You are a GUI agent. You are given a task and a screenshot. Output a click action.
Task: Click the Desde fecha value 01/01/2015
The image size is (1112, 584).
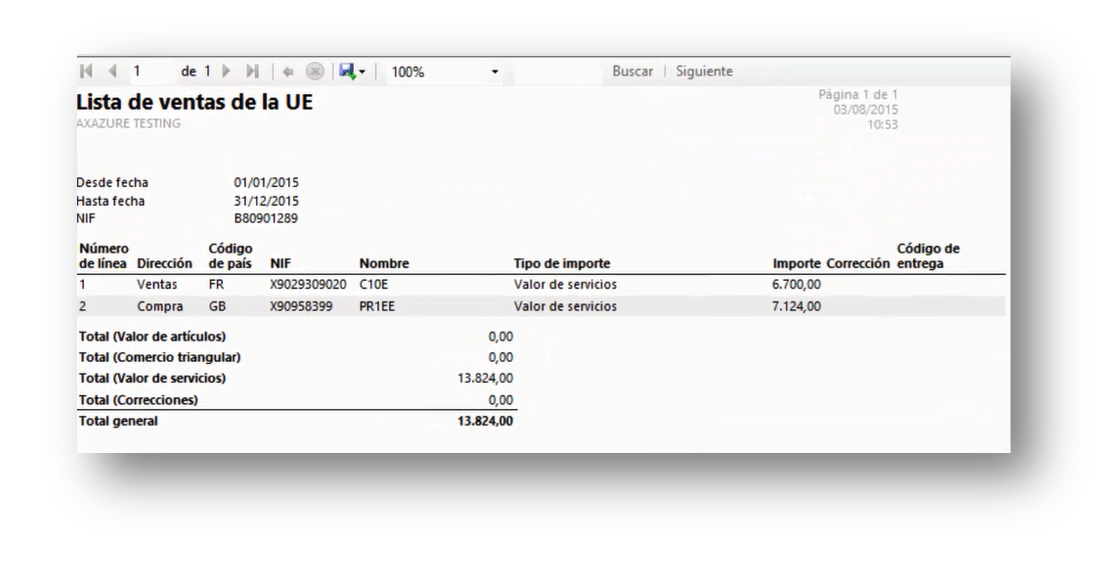pyautogui.click(x=267, y=182)
